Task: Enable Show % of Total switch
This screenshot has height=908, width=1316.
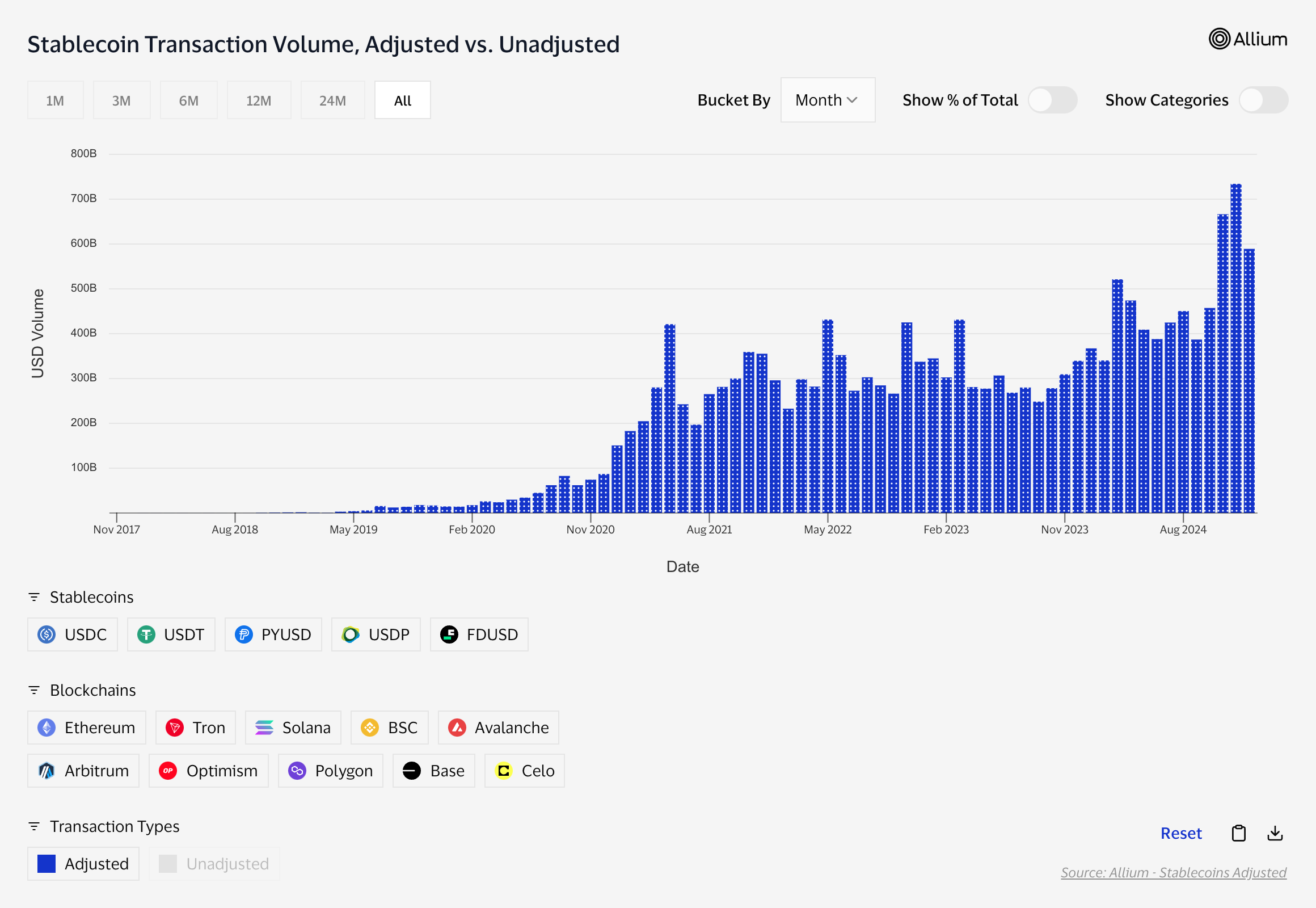Action: coord(1052,100)
